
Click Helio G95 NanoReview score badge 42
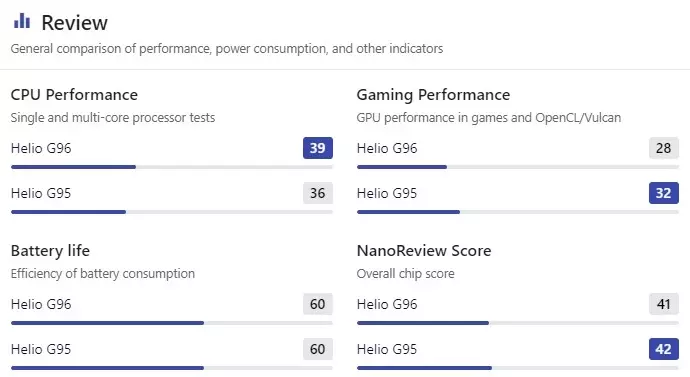click(x=664, y=349)
